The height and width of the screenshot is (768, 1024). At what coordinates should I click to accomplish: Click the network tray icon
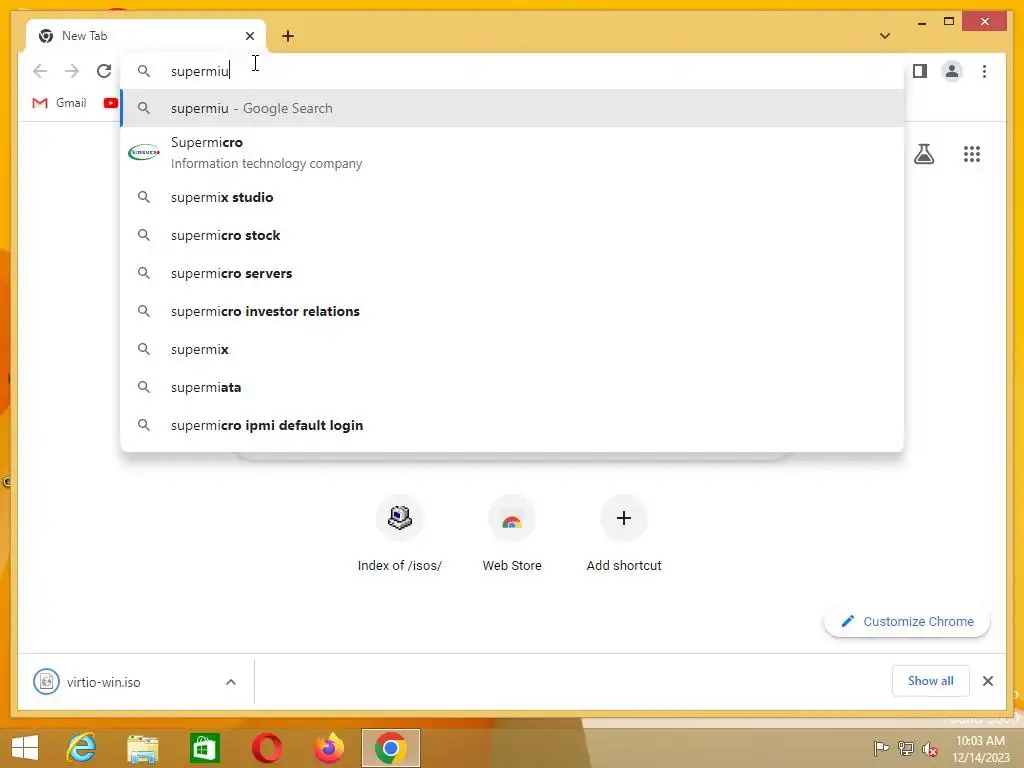906,748
